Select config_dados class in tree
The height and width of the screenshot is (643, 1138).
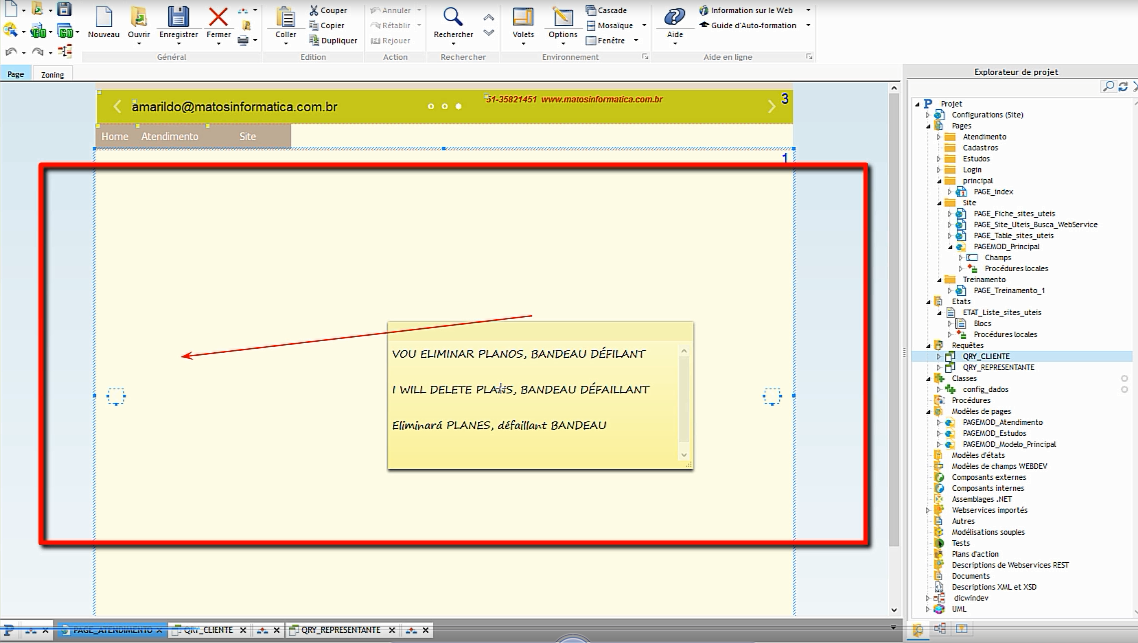(x=985, y=389)
